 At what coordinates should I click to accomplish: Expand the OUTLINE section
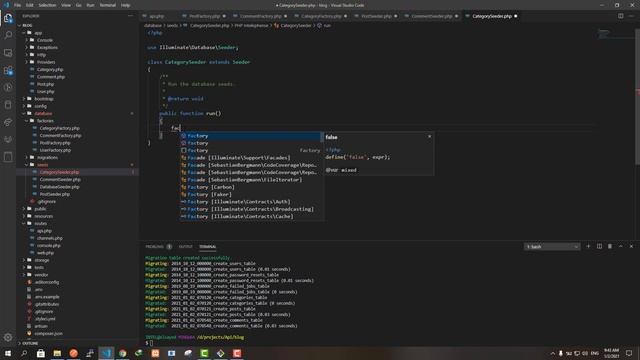pos(29,343)
